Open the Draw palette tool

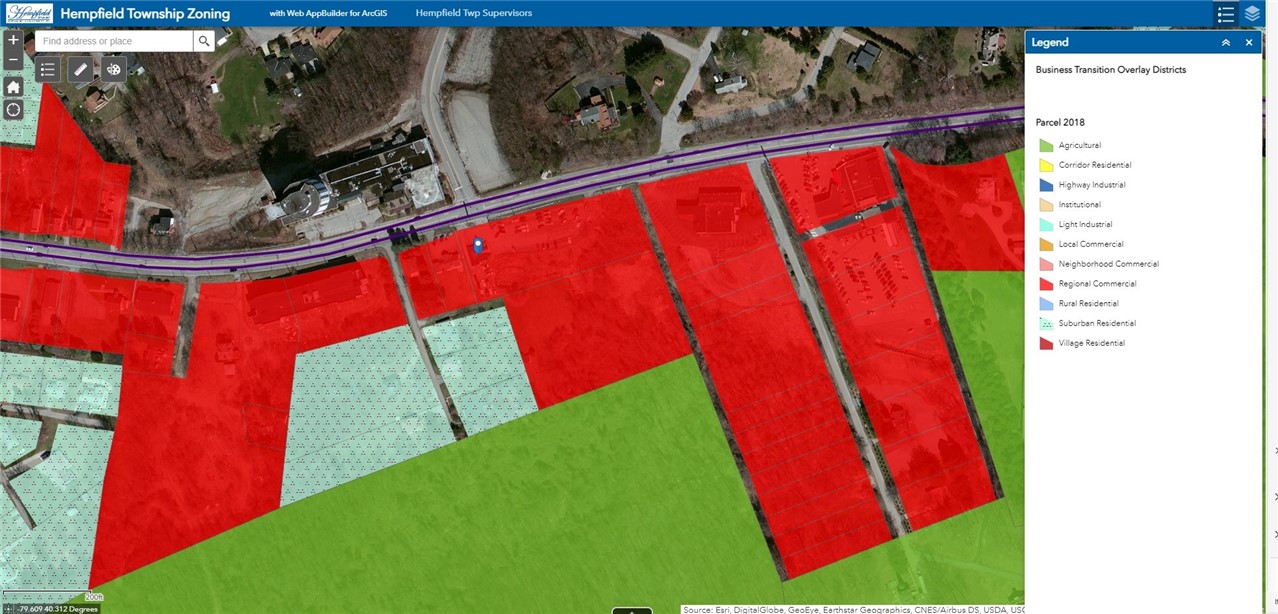[114, 69]
